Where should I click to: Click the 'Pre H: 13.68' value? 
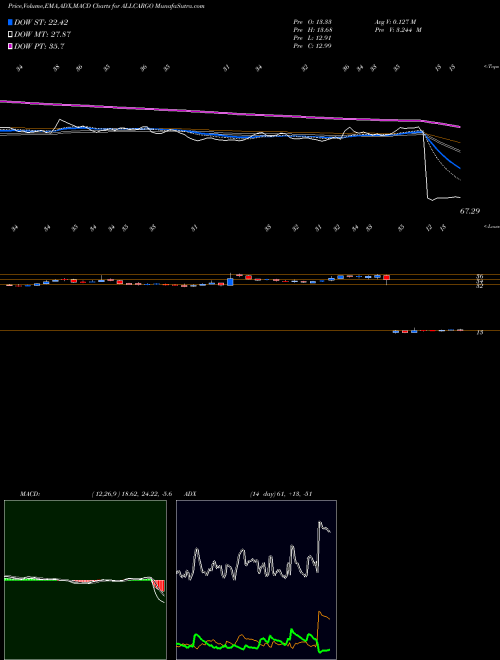click(x=312, y=30)
